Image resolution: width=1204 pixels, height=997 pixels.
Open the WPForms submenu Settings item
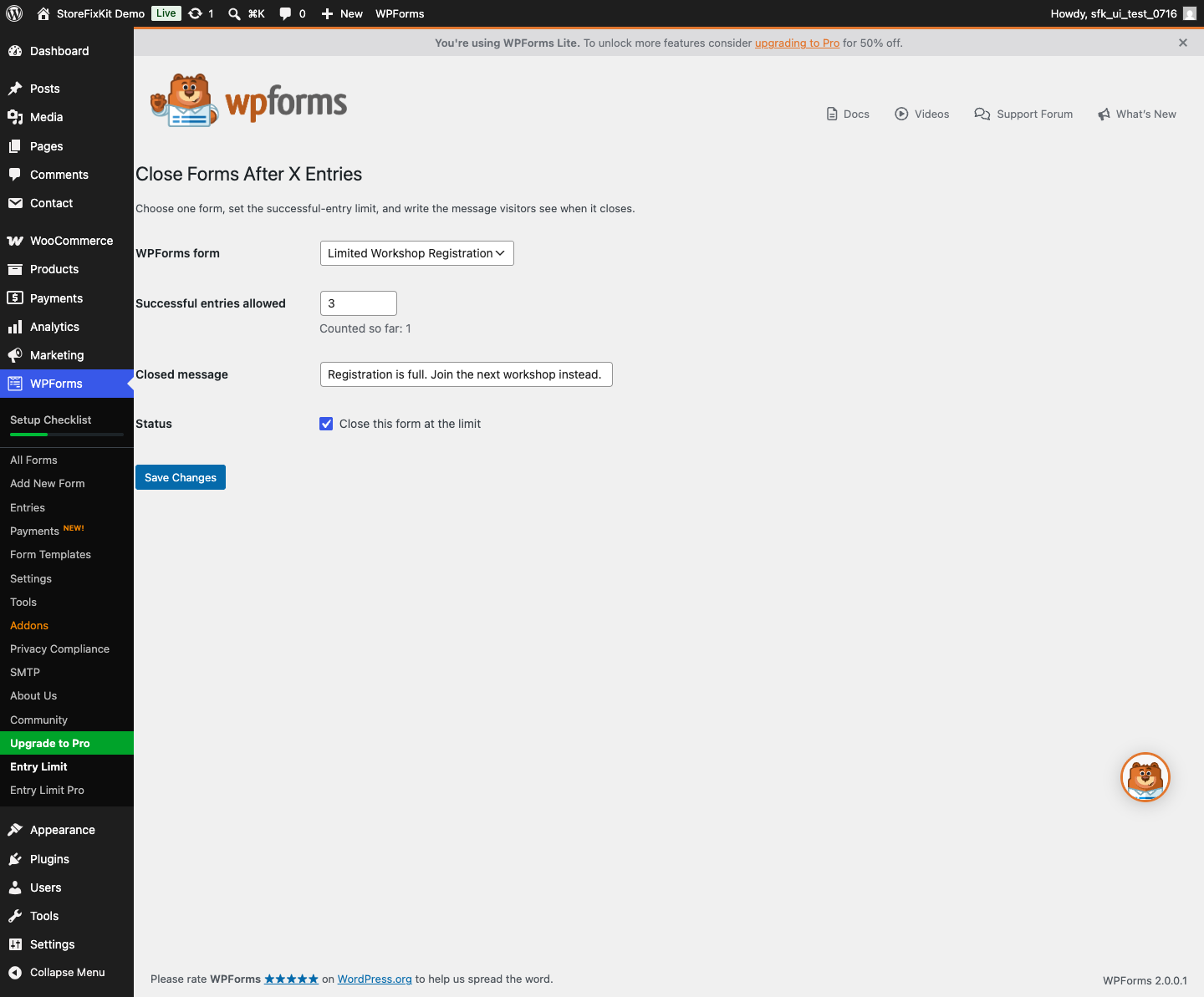point(31,578)
